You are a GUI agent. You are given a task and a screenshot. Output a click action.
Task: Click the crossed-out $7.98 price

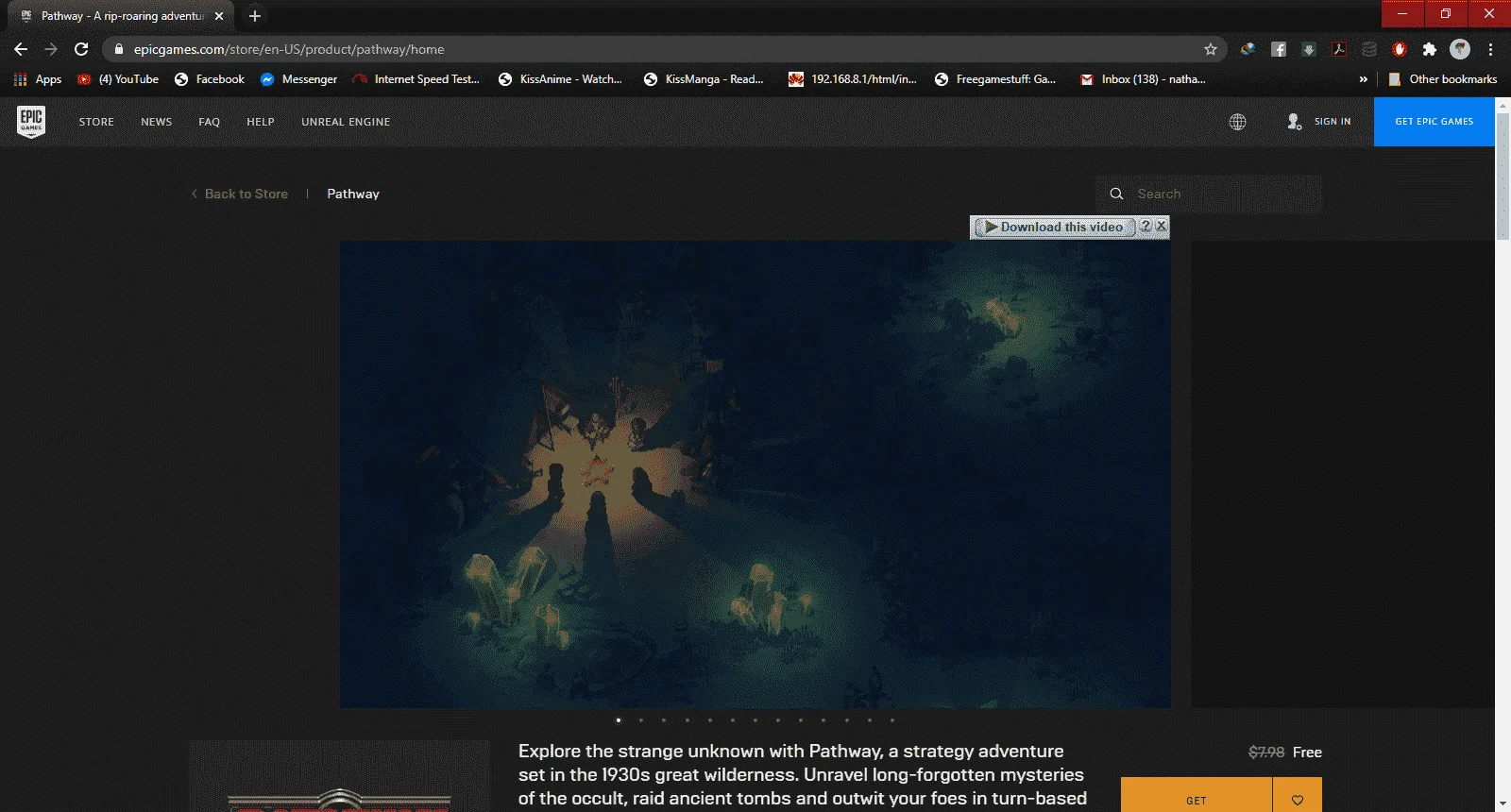click(x=1266, y=753)
